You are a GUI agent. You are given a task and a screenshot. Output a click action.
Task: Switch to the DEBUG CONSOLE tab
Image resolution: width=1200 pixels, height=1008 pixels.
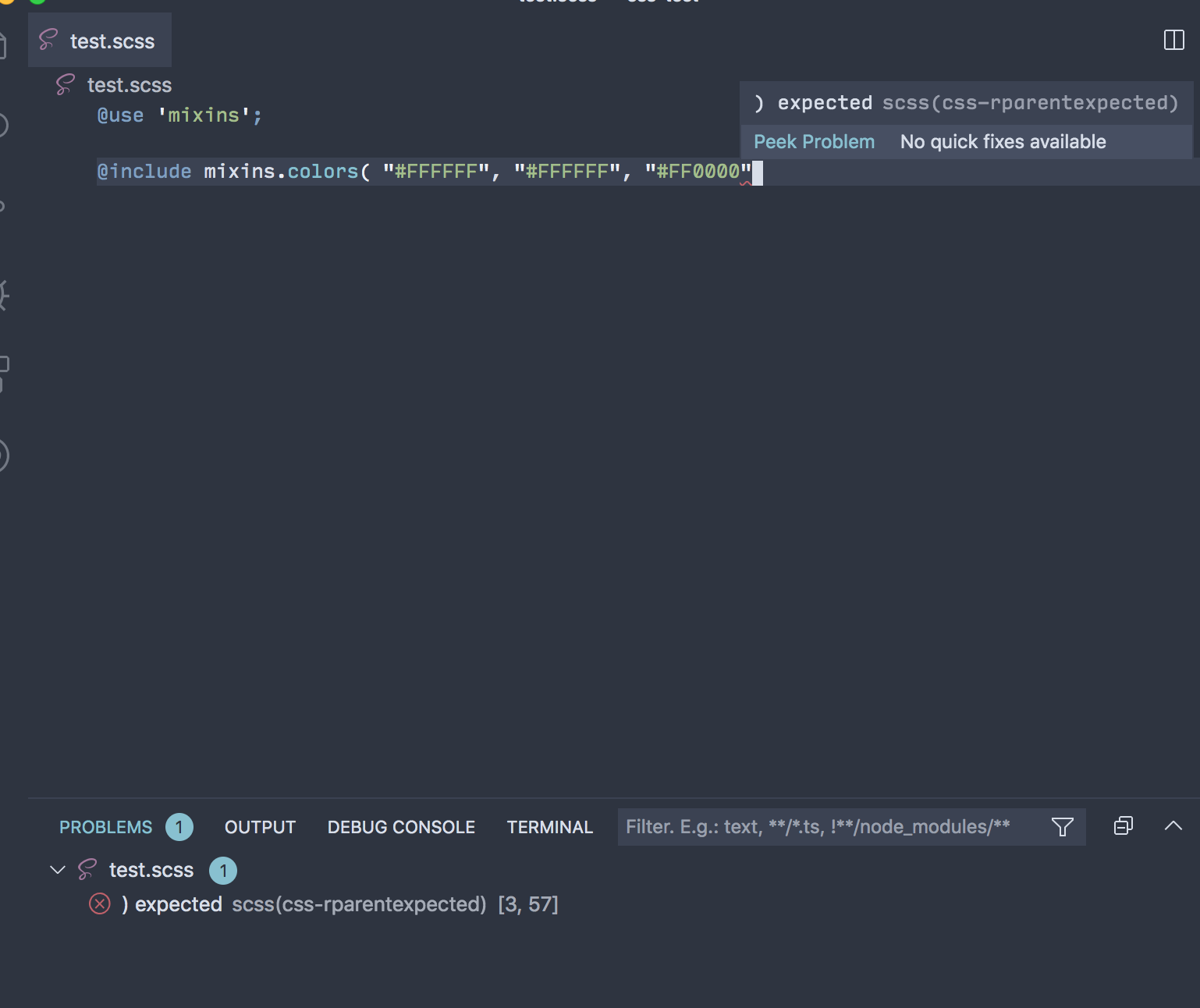[x=401, y=827]
